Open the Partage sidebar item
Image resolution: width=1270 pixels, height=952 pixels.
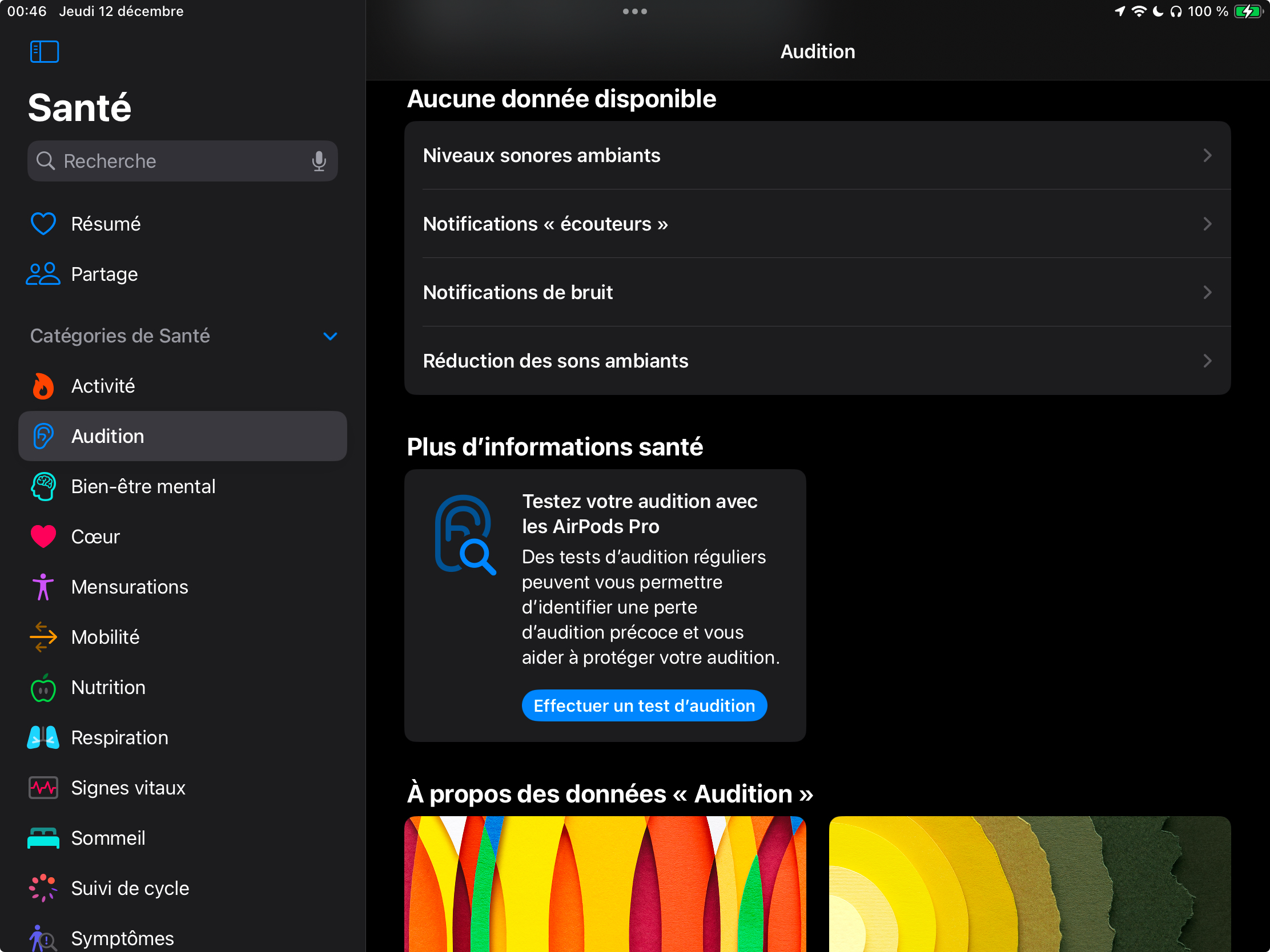104,275
